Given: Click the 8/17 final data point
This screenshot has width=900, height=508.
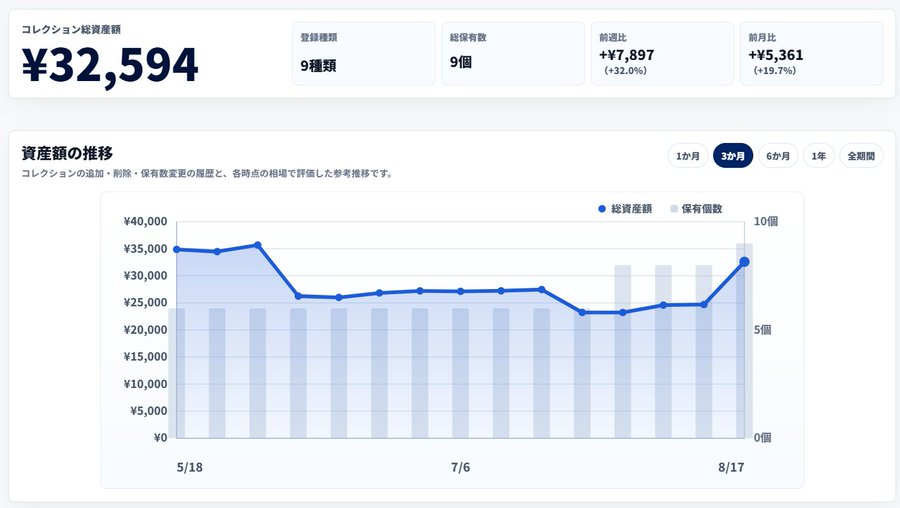Looking at the screenshot, I should point(744,262).
